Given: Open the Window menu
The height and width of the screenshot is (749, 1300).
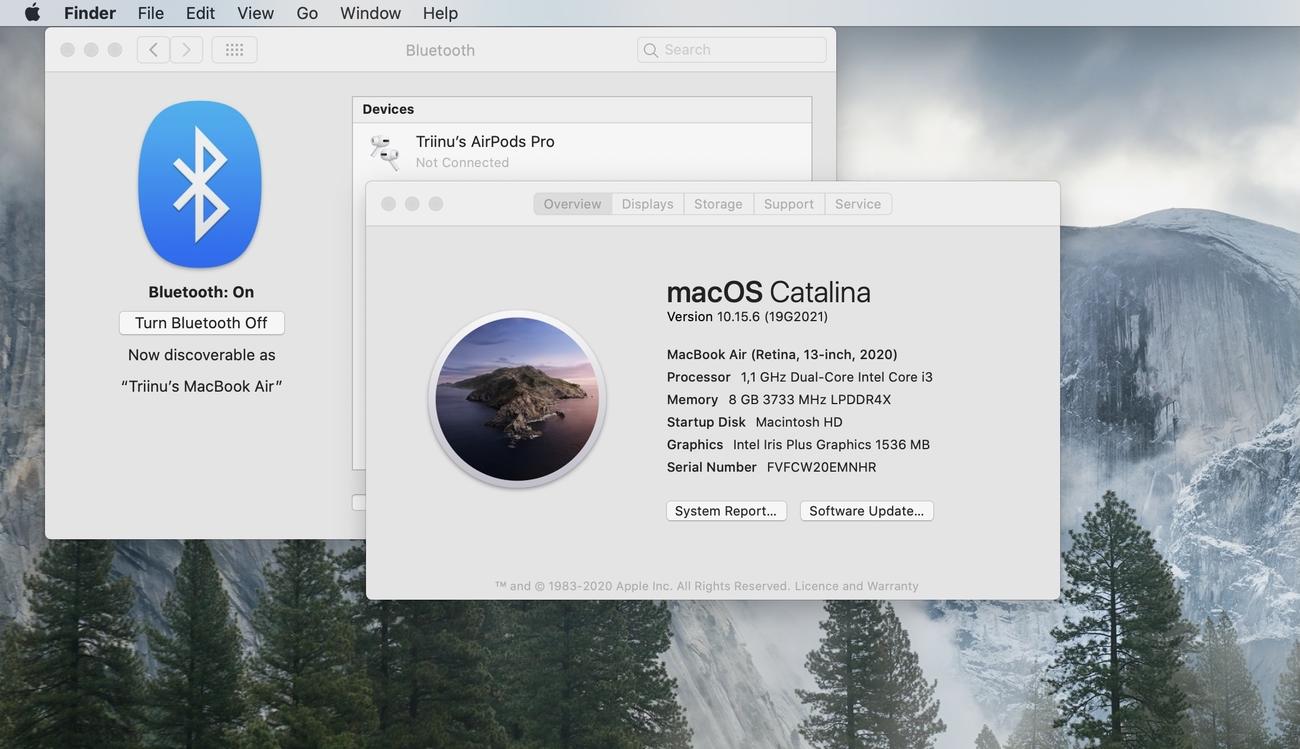Looking at the screenshot, I should (370, 13).
